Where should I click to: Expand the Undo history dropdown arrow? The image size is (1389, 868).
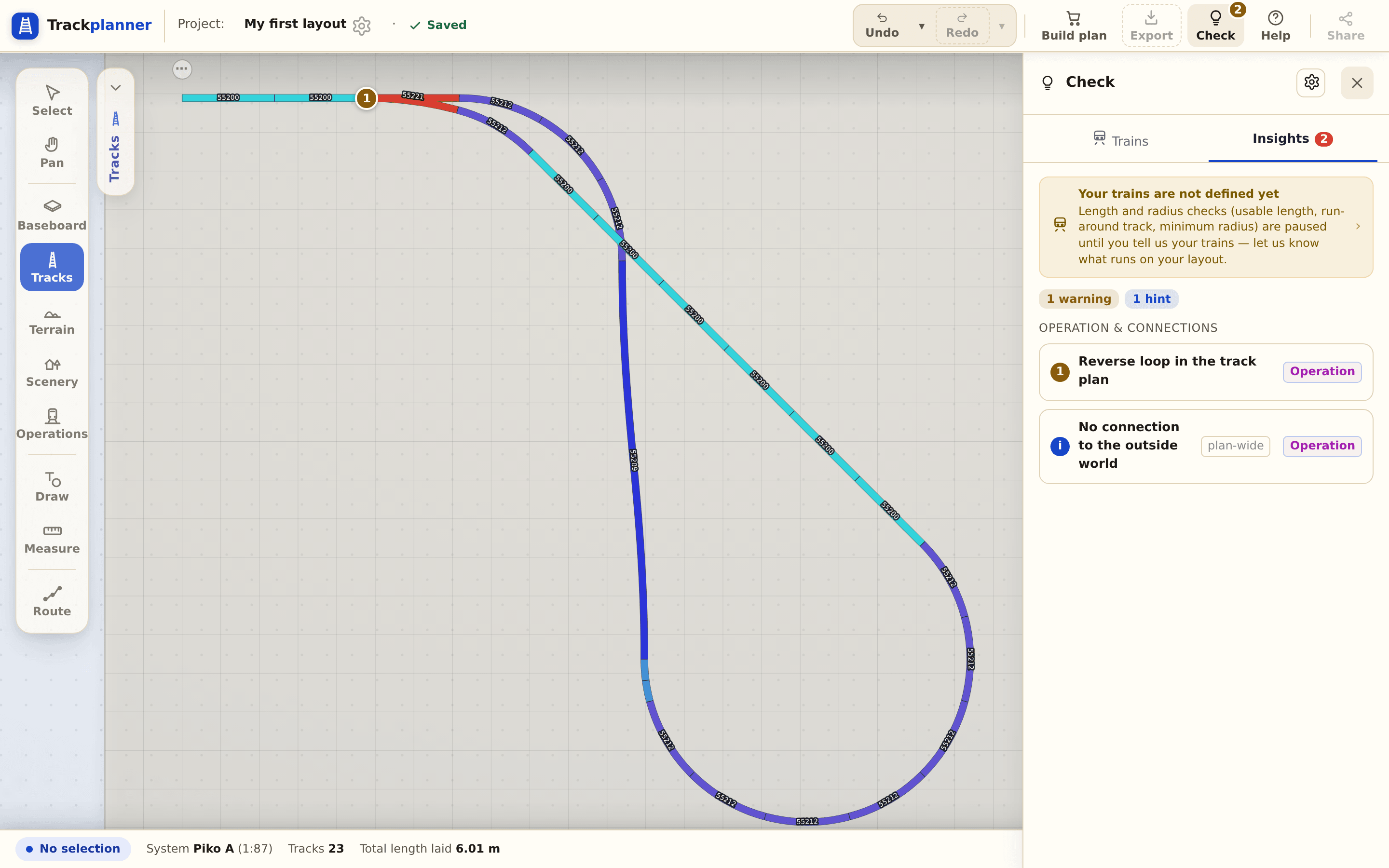921,26
